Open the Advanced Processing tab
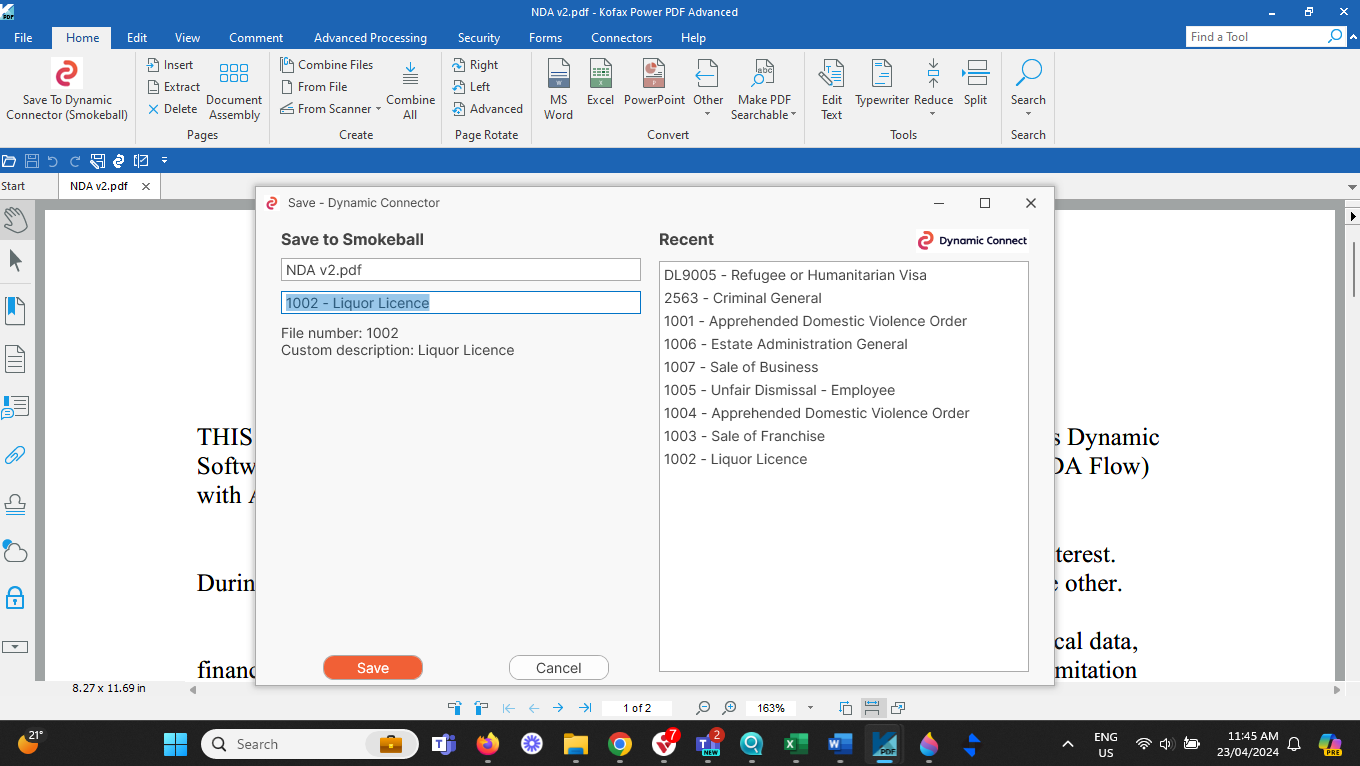 [370, 38]
